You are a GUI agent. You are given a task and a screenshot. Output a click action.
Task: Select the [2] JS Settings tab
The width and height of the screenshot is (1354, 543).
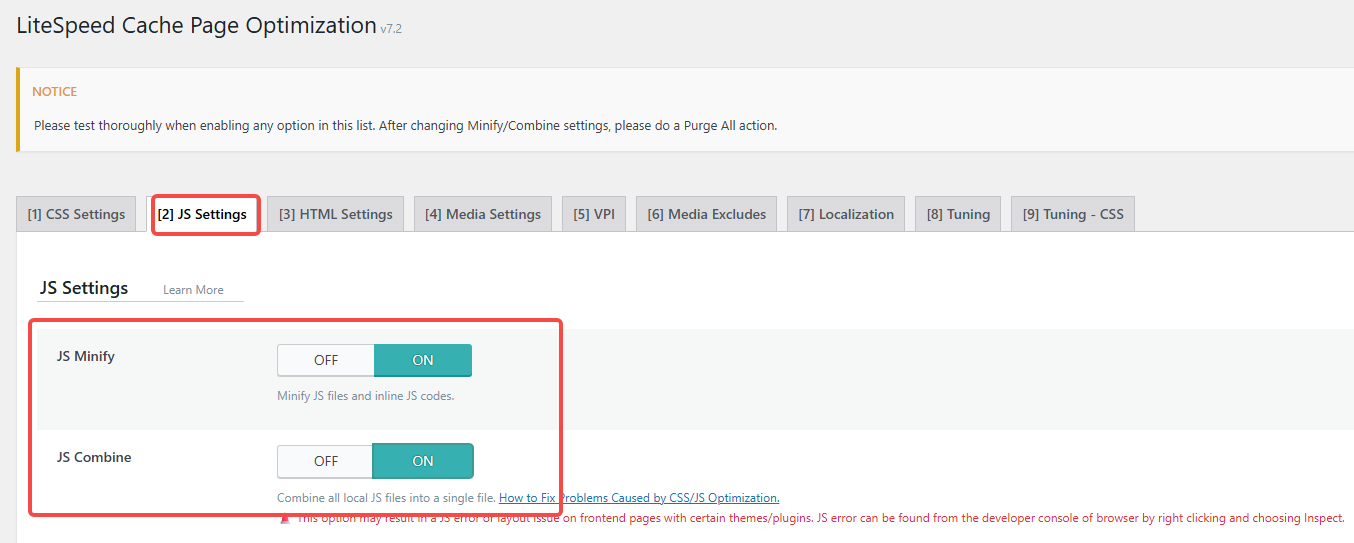coord(202,214)
